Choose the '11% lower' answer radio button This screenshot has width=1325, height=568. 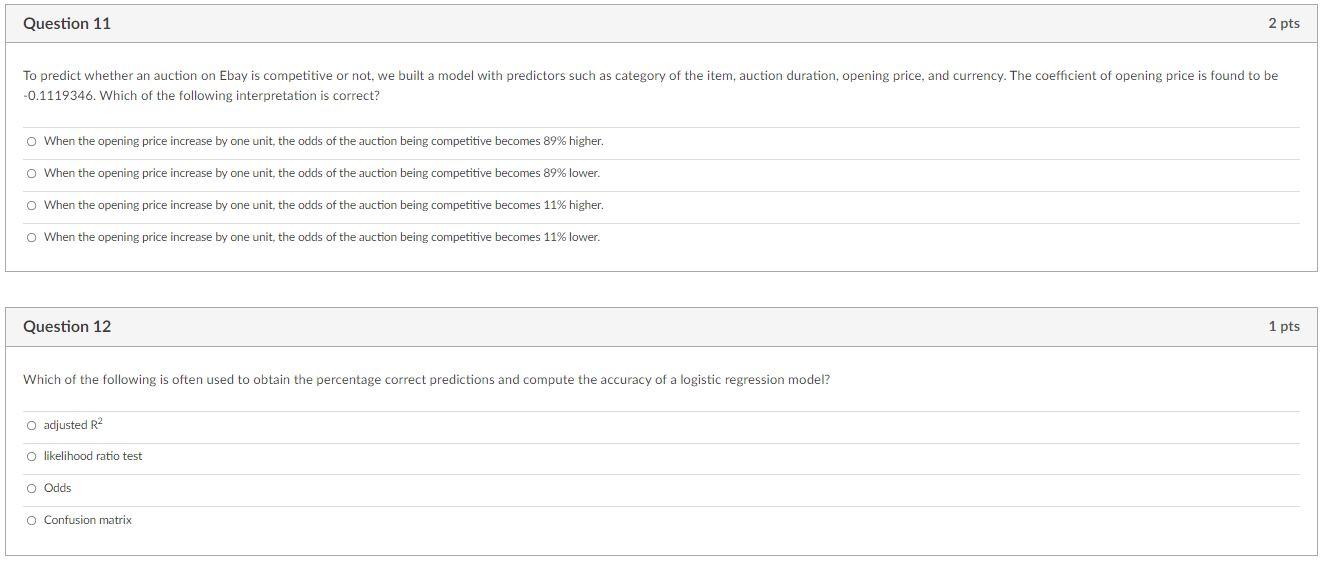coord(32,238)
